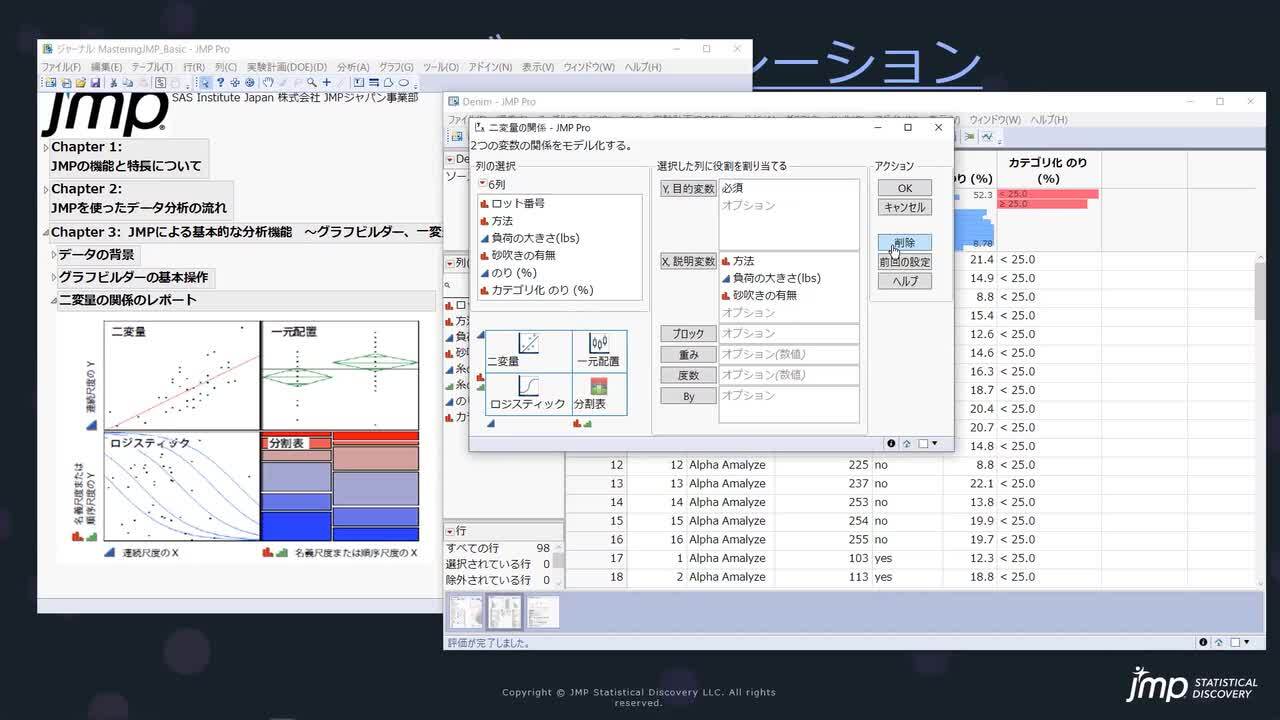Select the hand grabber tool

coord(266,83)
